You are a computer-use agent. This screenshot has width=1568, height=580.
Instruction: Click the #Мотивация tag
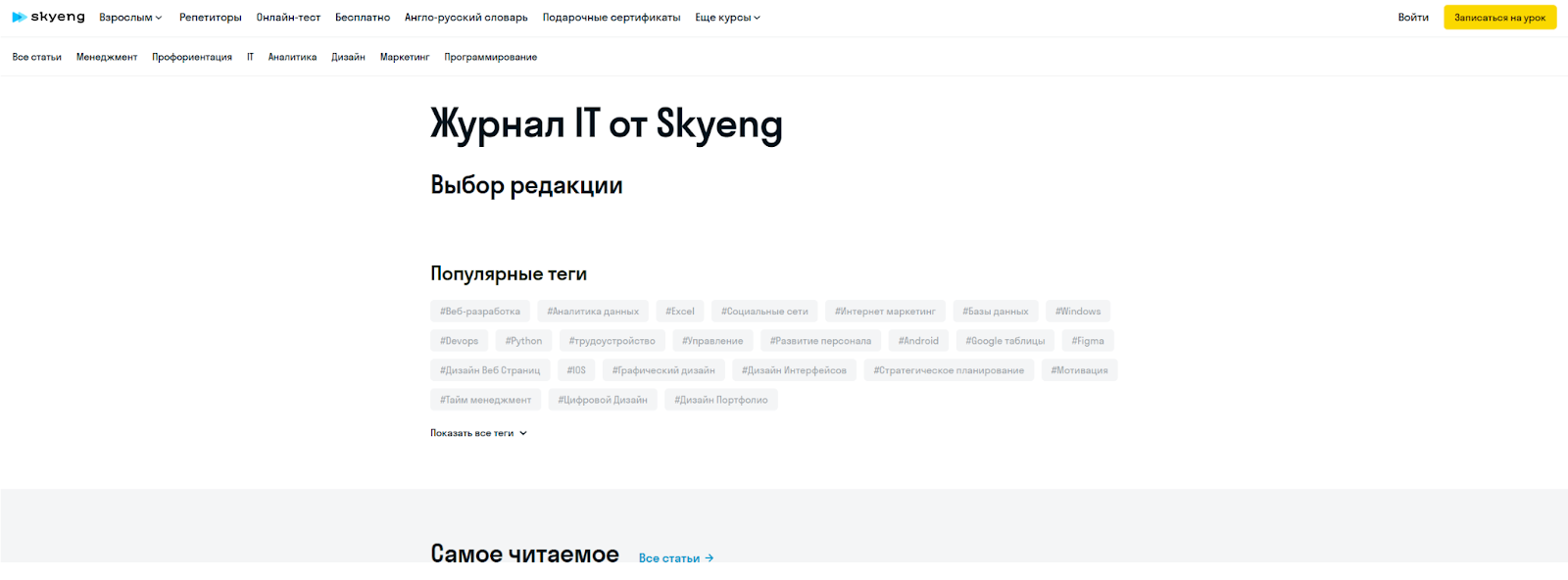click(x=1079, y=370)
